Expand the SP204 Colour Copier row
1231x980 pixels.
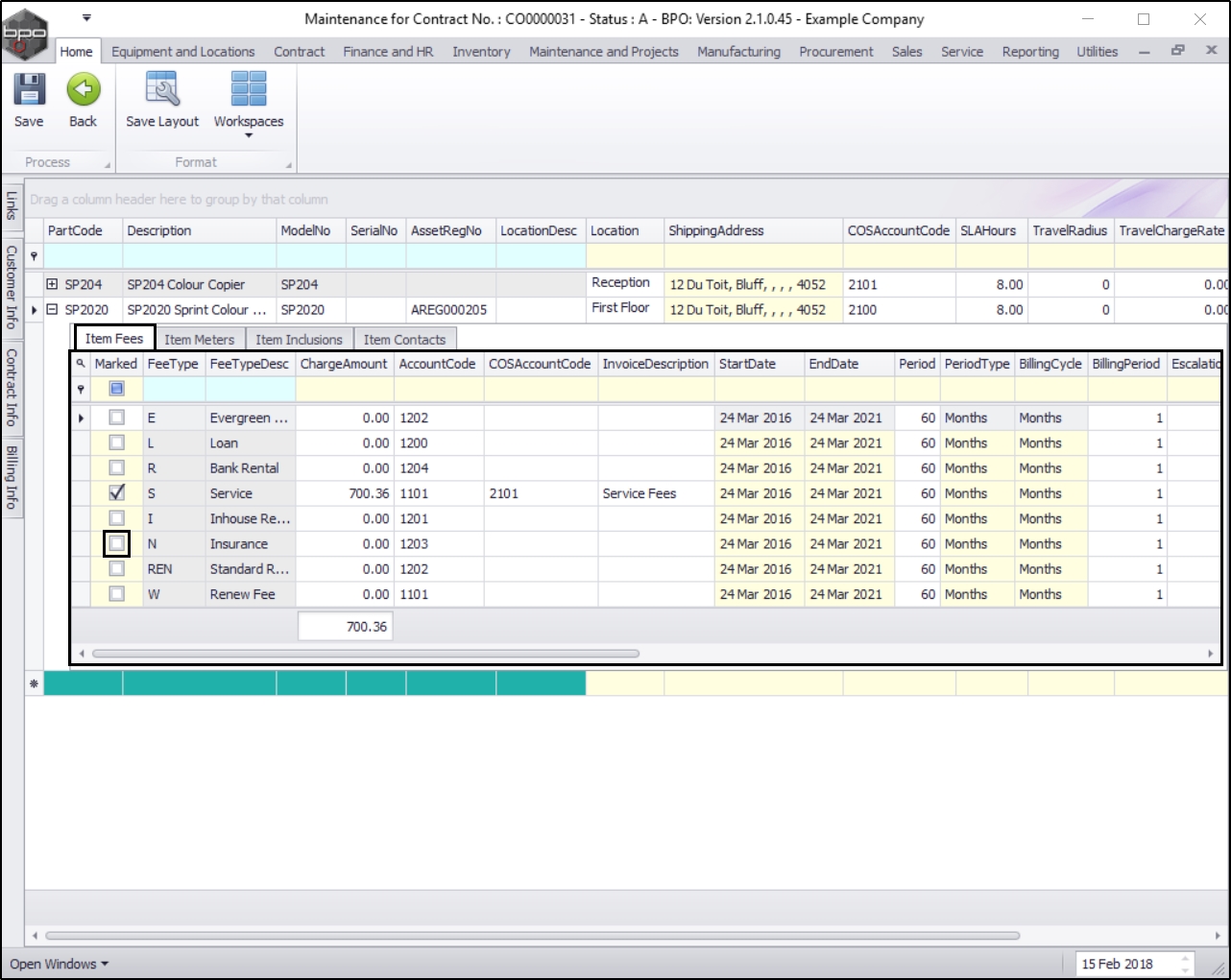pos(53,284)
